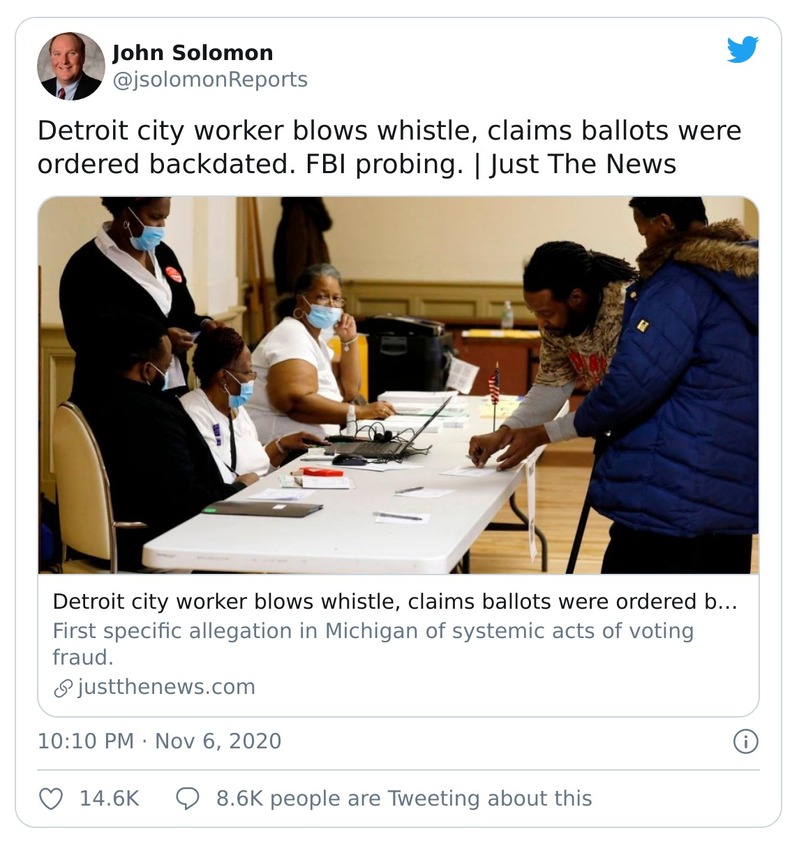Screen dimensions: 799x844
Task: Open the Twitter bird logo
Action: pyautogui.click(x=742, y=50)
